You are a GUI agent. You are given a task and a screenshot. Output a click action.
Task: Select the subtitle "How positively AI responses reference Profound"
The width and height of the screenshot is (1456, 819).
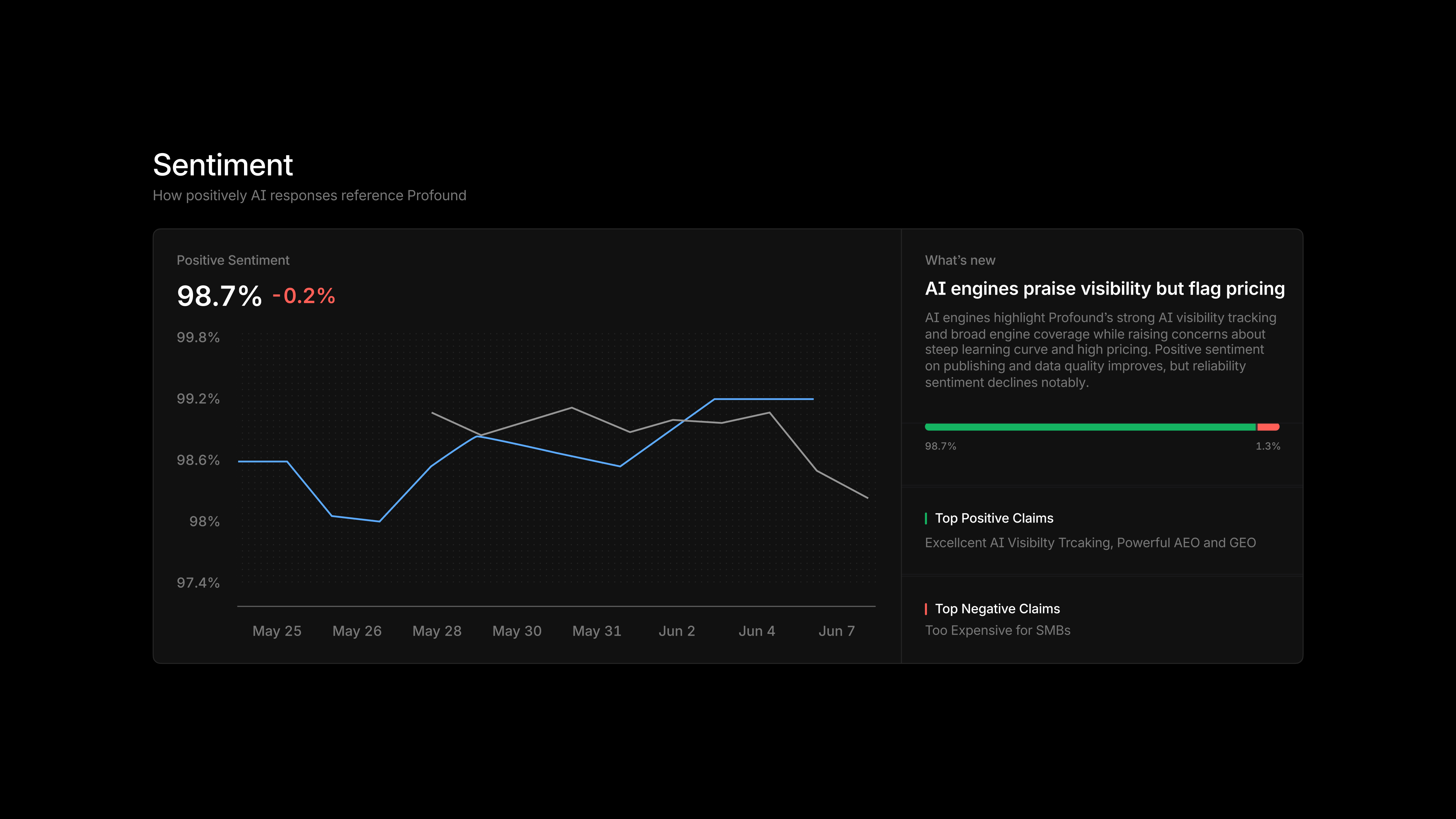pos(309,195)
